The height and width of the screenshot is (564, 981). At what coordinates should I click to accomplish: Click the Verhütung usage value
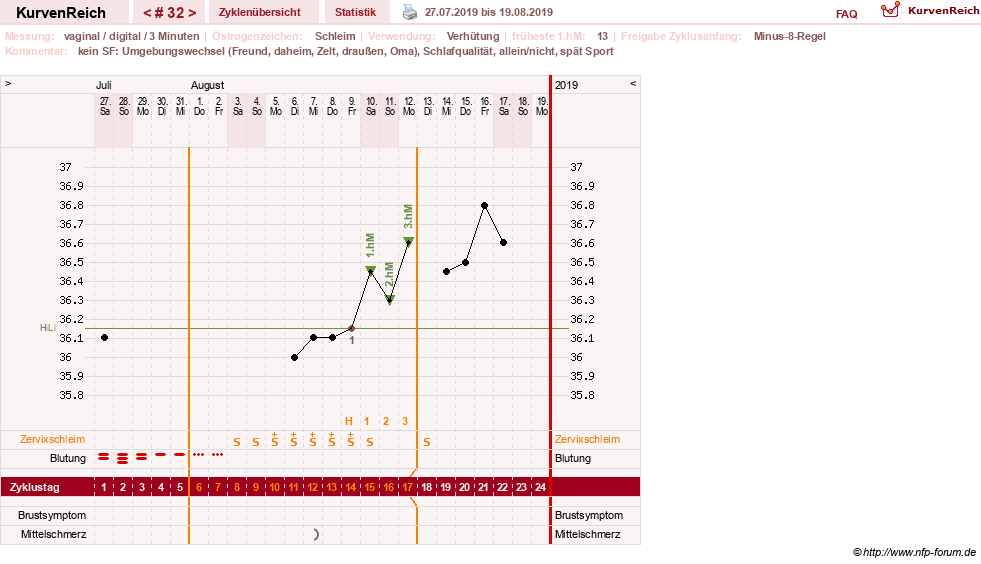click(x=473, y=36)
